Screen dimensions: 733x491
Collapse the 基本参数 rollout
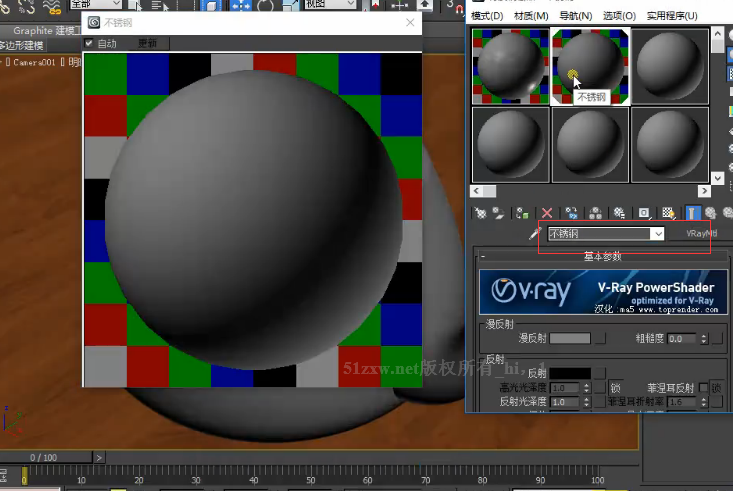coord(602,256)
